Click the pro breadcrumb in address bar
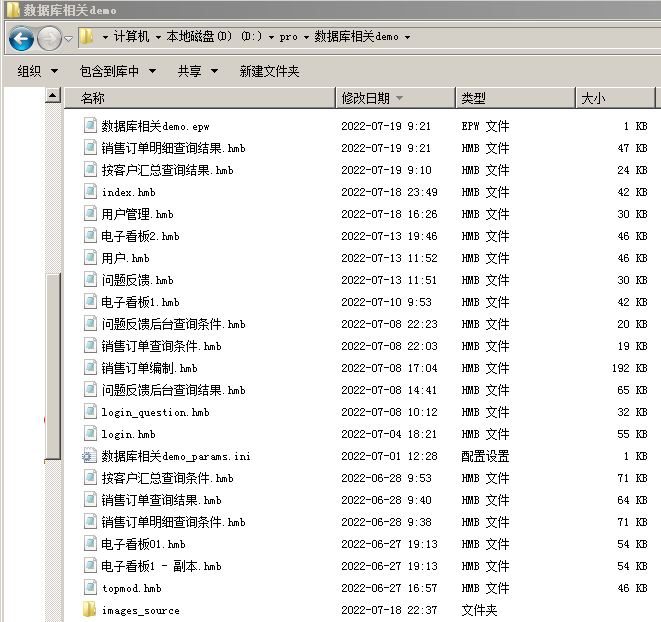The height and width of the screenshot is (622, 661). [x=288, y=37]
